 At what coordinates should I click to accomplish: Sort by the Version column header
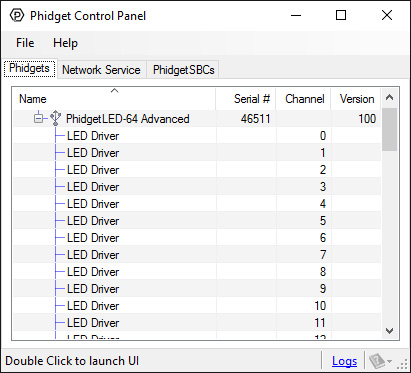coord(356,99)
